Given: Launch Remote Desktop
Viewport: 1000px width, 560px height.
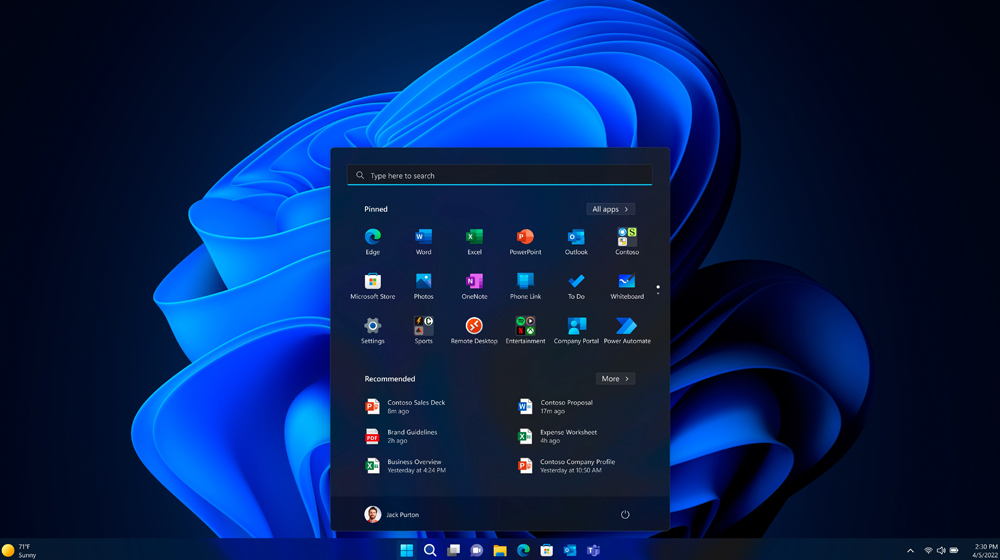Looking at the screenshot, I should click(474, 330).
